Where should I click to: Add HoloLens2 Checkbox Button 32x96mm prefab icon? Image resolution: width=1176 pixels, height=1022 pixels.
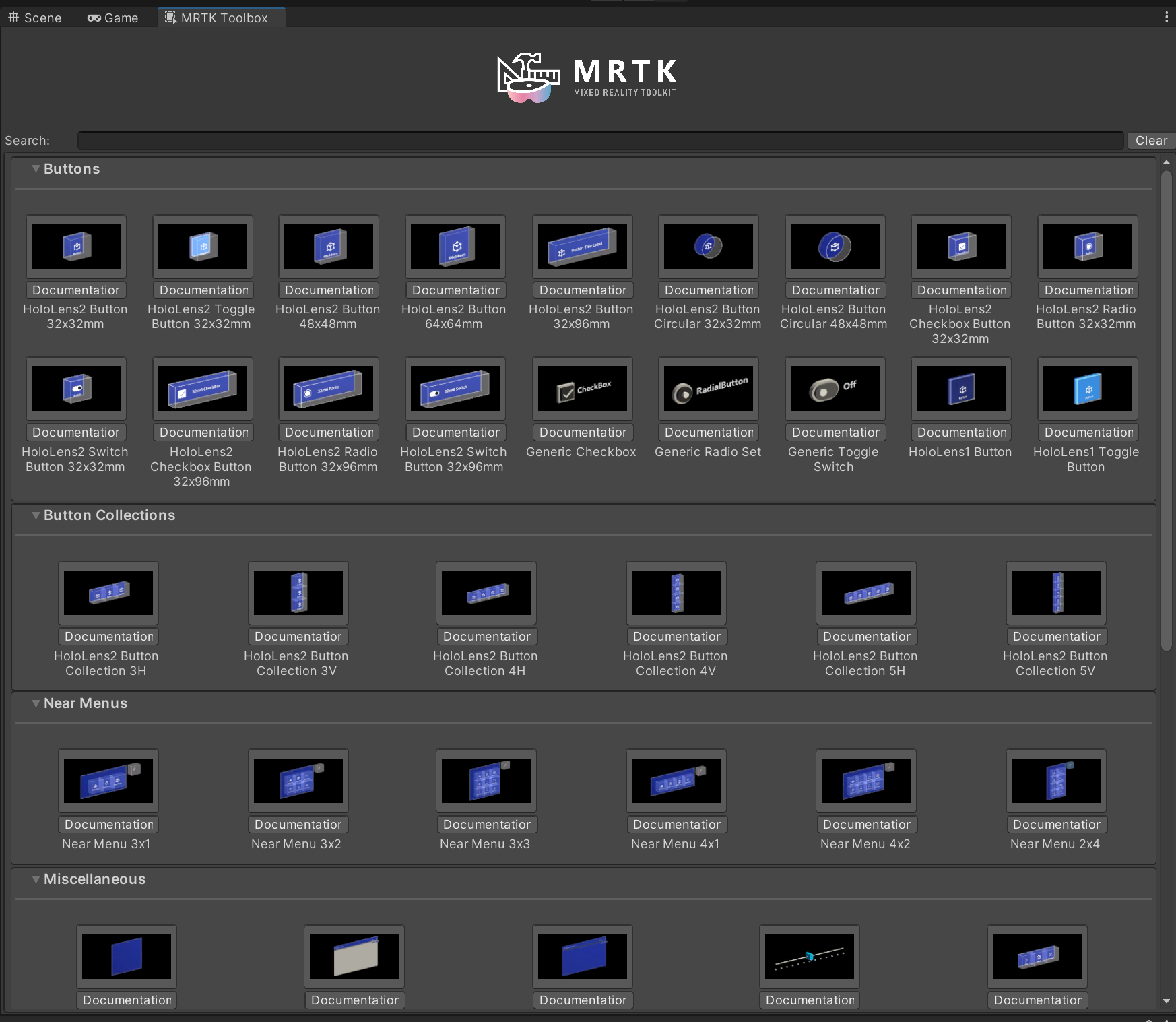203,389
